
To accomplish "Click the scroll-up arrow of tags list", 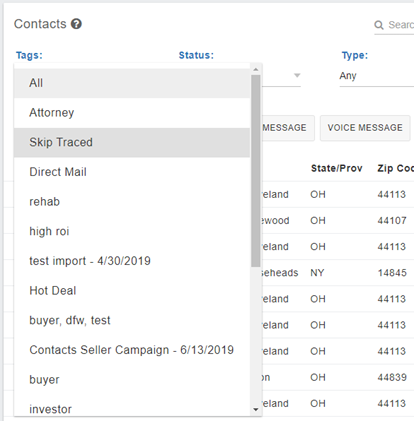I will (256, 69).
